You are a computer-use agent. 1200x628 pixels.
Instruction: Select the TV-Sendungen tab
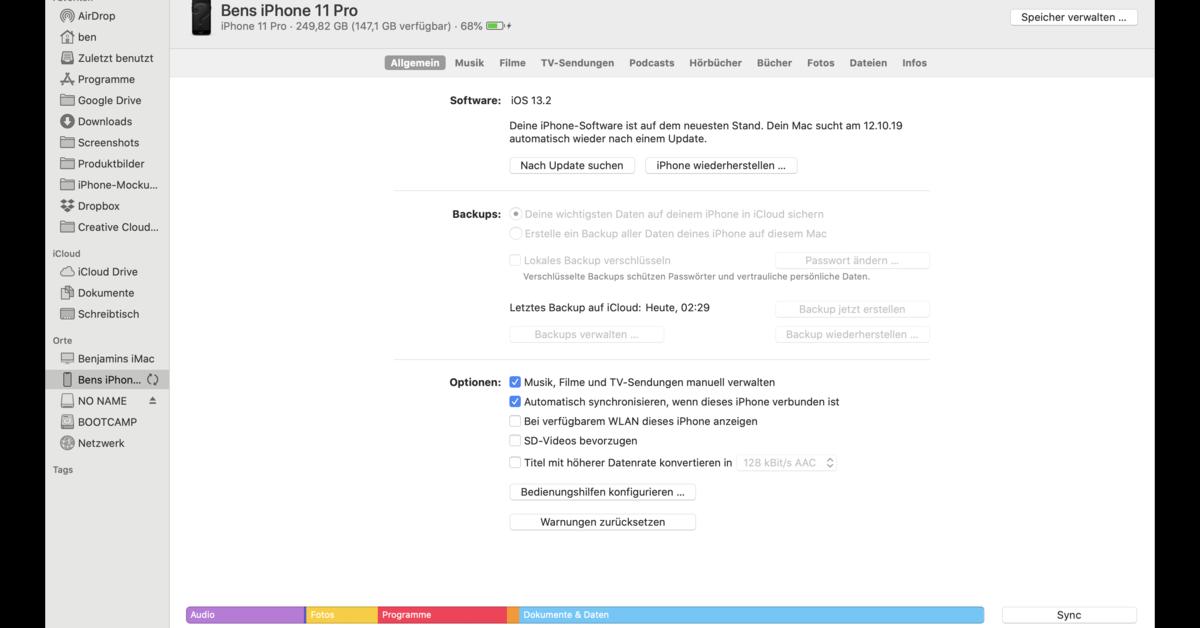click(x=578, y=63)
